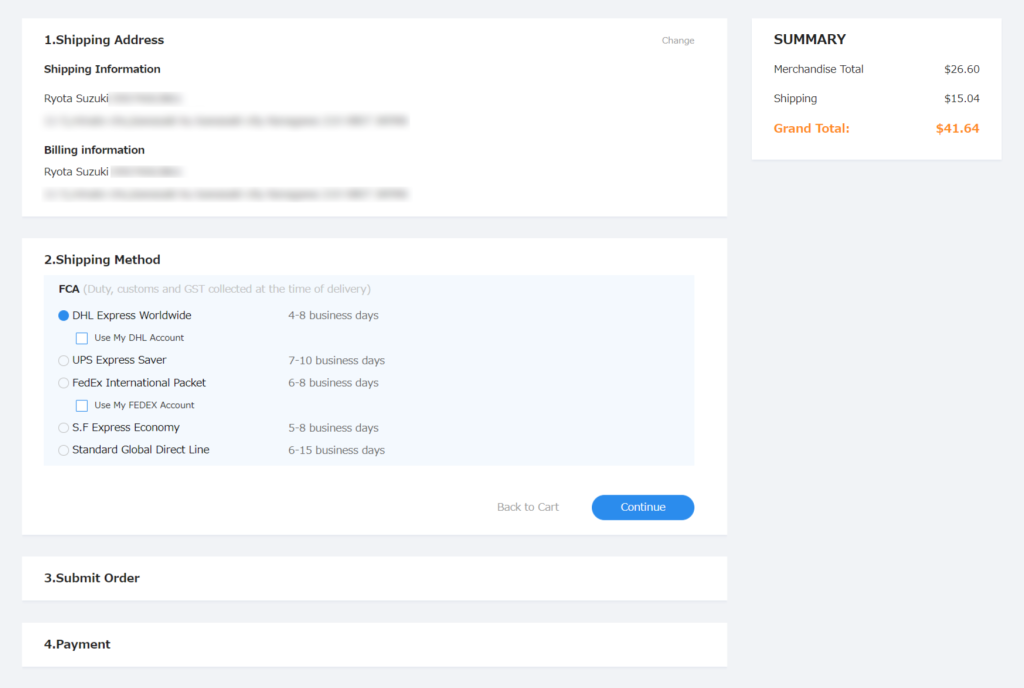
Task: Click the 1.Shipping Address section heading
Action: point(104,40)
